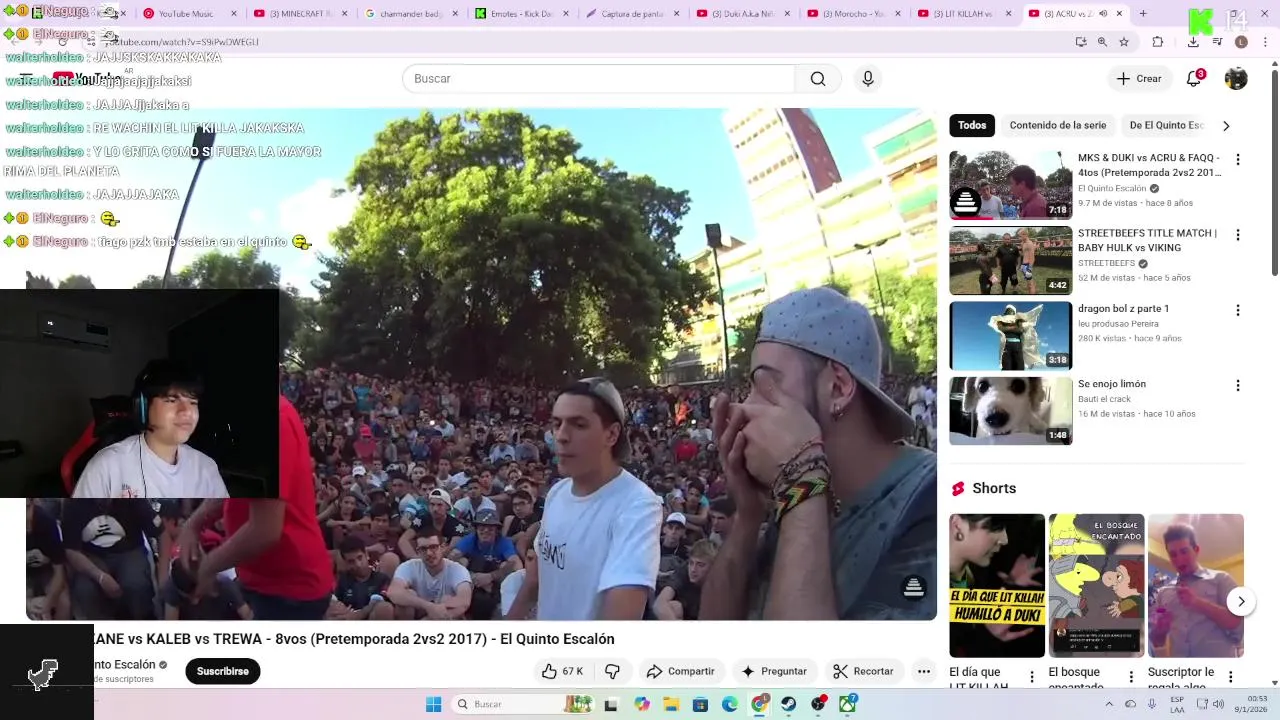Click the search magnifier button on YouTube
The height and width of the screenshot is (720, 1280).
(x=818, y=79)
